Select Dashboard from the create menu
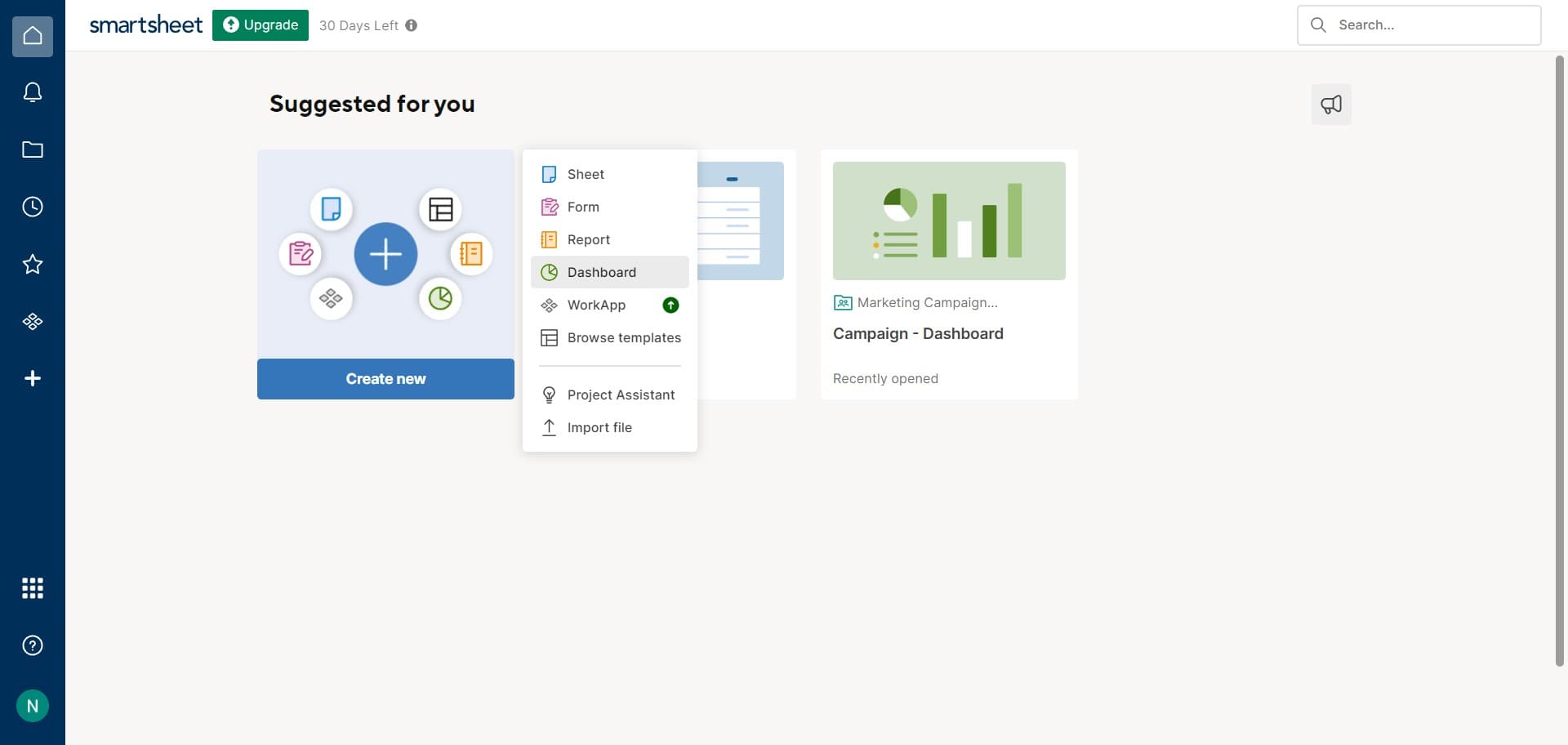The height and width of the screenshot is (745, 1568). [x=601, y=272]
